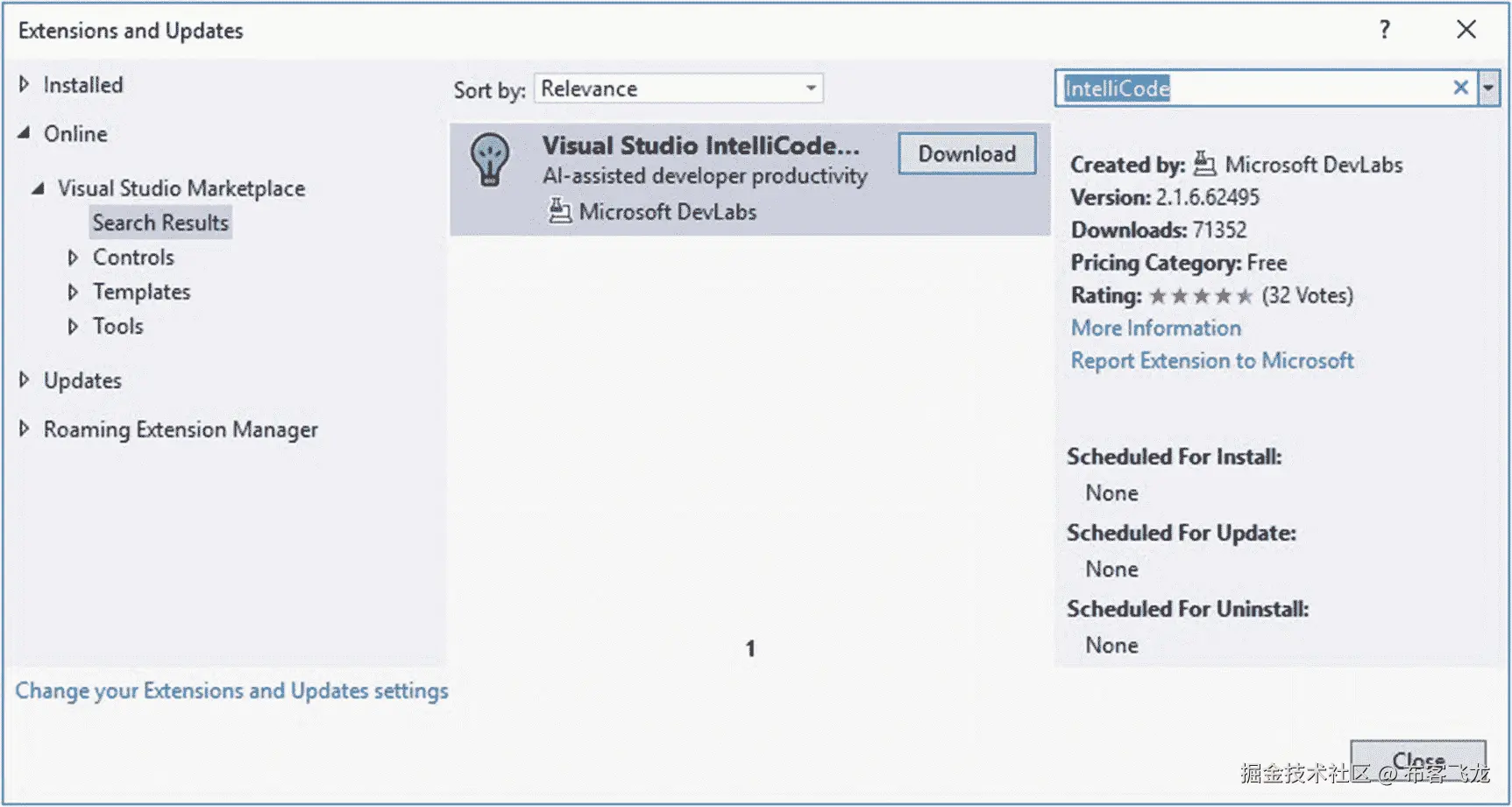Click the IntelliCode lightbulb extension icon
Viewport: 1512px width, 807px height.
[490, 159]
